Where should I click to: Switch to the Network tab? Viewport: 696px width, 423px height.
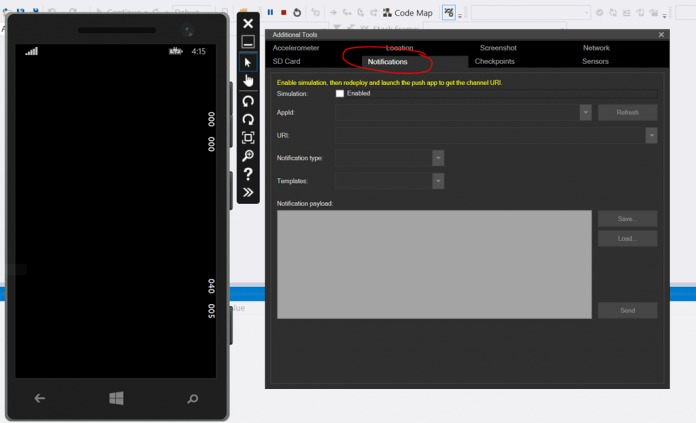596,48
